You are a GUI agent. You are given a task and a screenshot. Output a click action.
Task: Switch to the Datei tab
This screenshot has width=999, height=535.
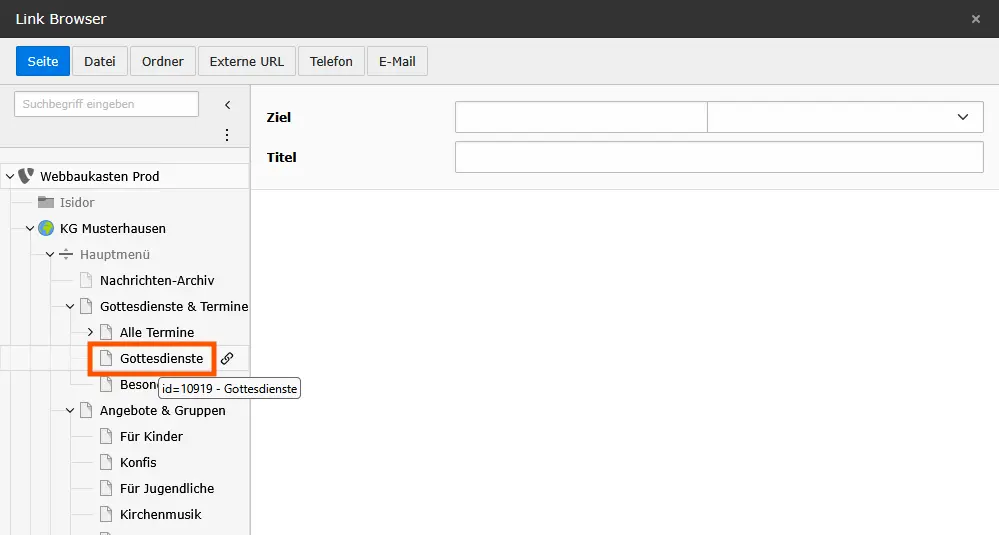100,61
